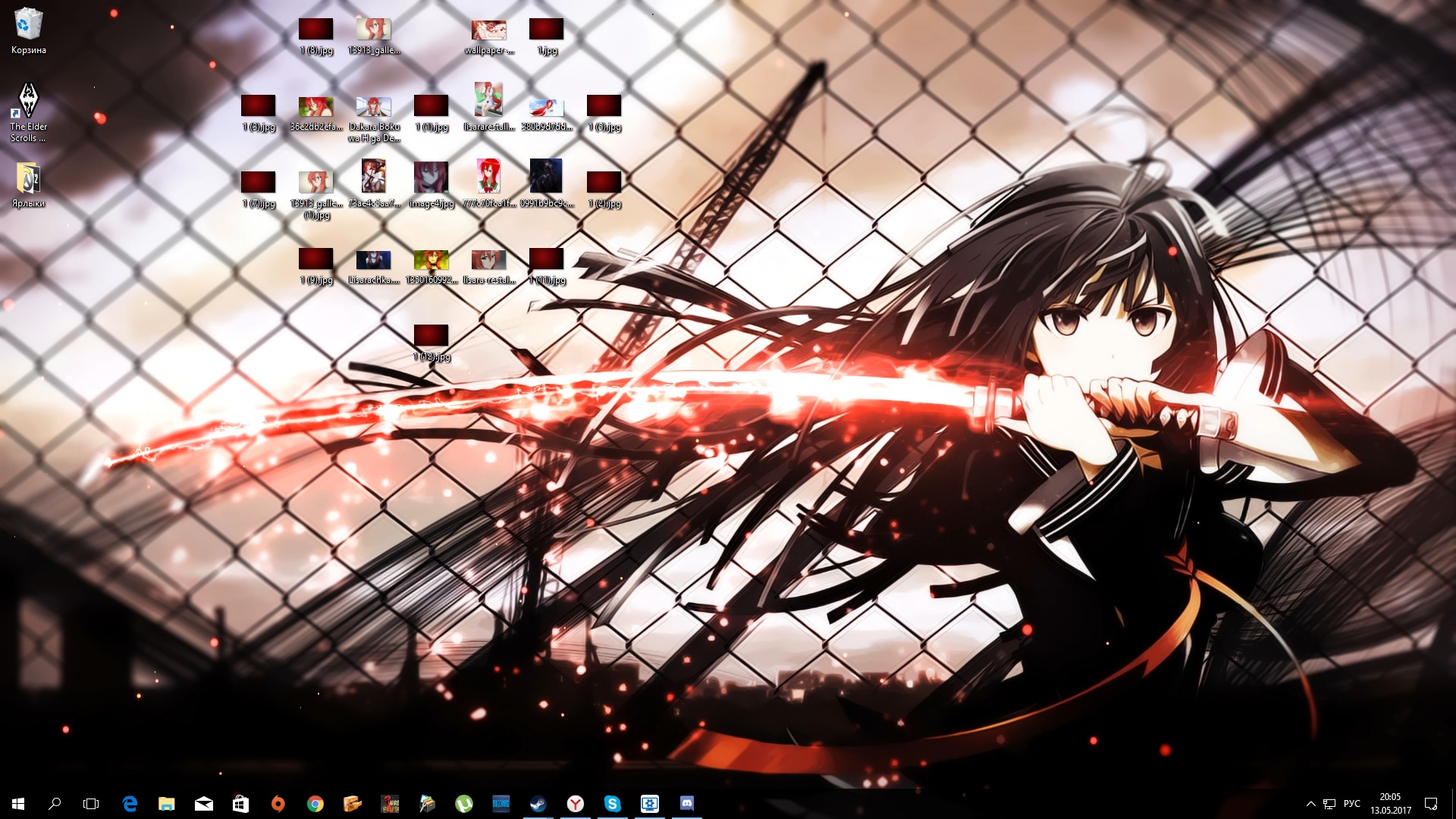Open uTorrent from the taskbar
Screen dimensions: 1456x819
coord(464,804)
